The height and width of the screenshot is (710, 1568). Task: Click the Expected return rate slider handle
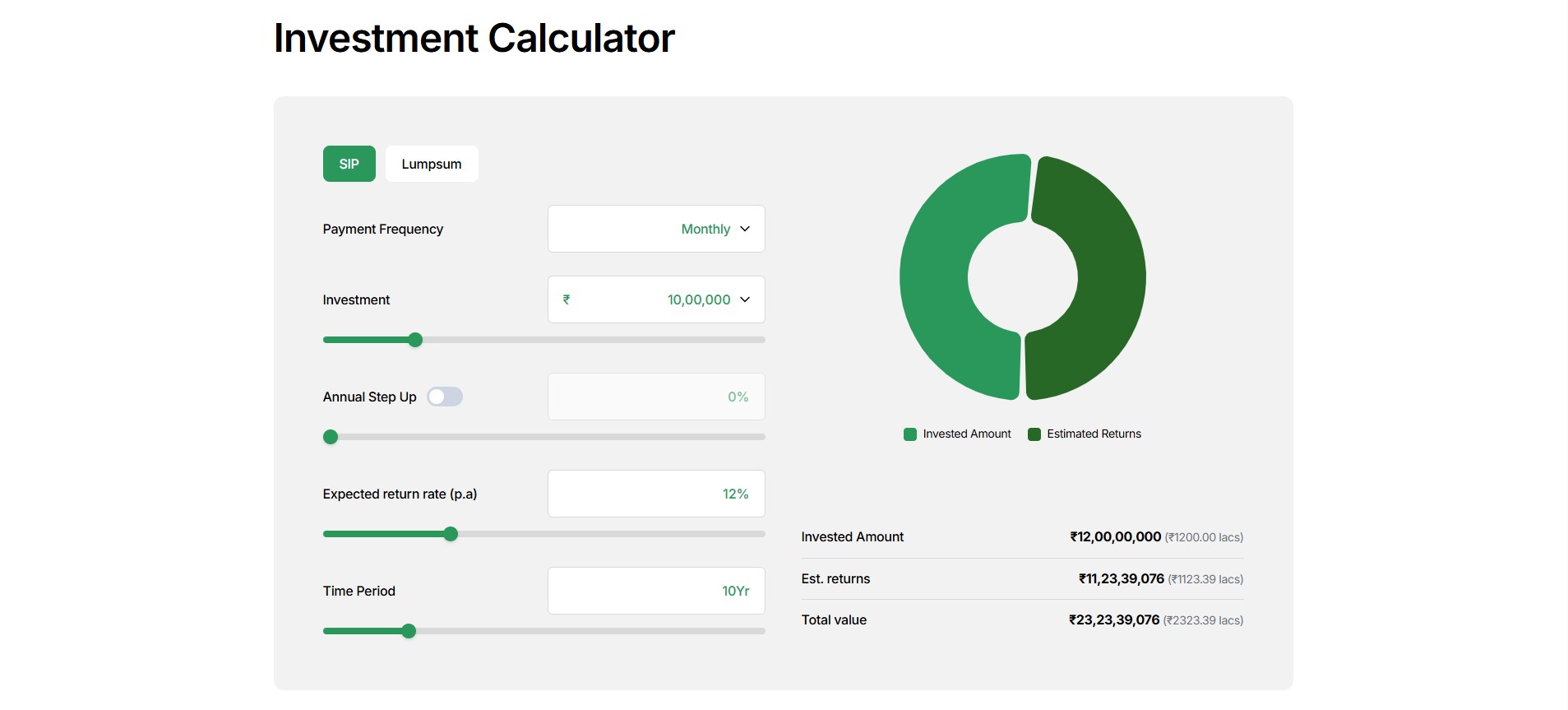451,534
